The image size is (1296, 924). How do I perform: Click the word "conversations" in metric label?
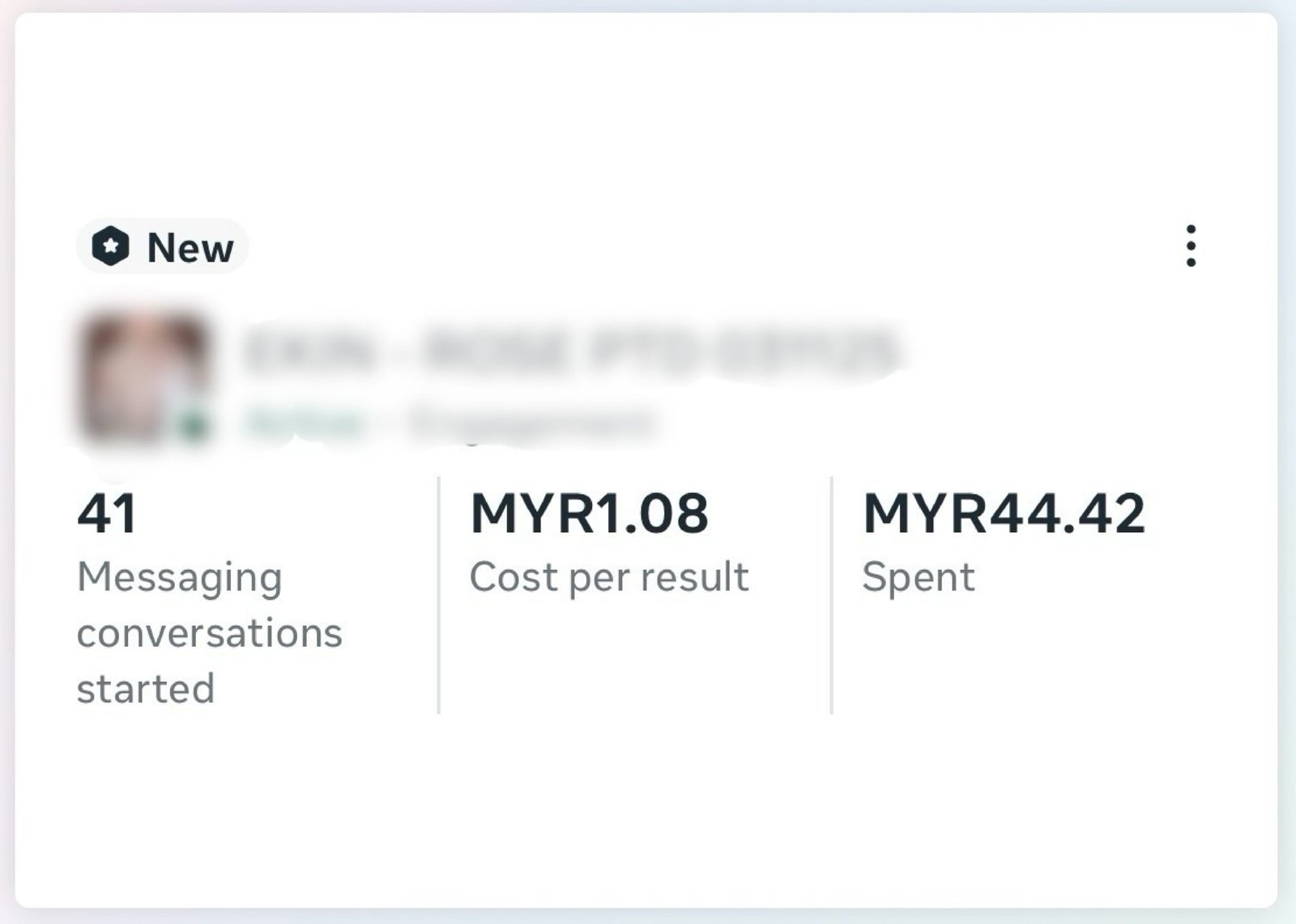click(x=209, y=633)
